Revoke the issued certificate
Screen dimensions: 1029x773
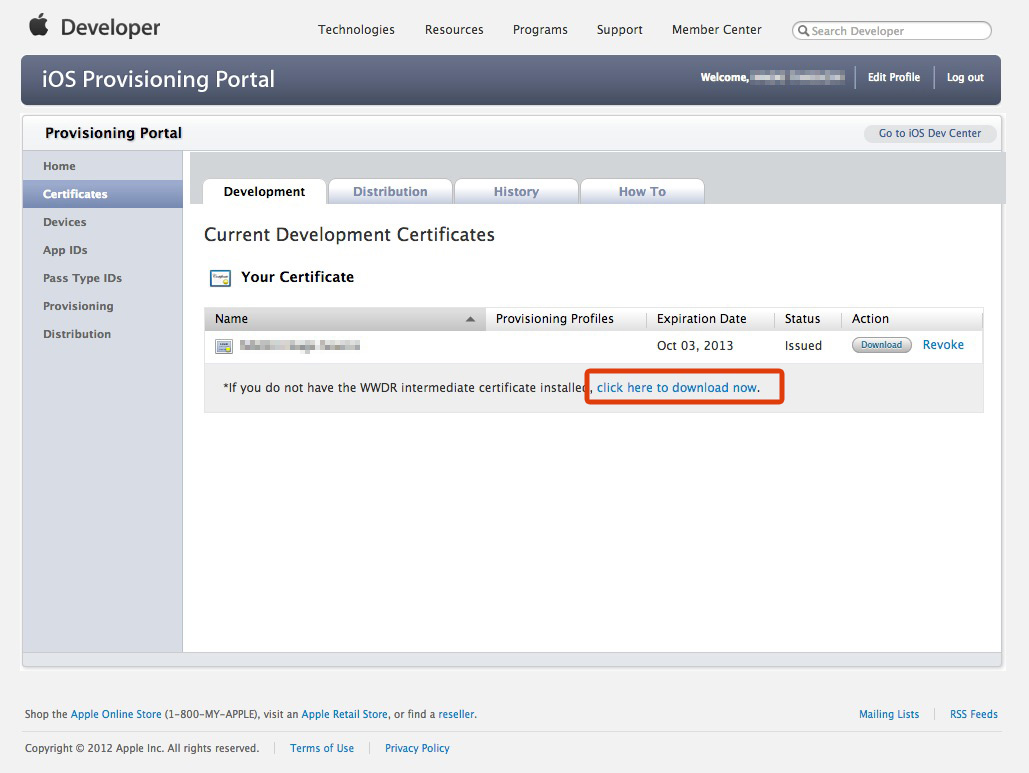[943, 345]
